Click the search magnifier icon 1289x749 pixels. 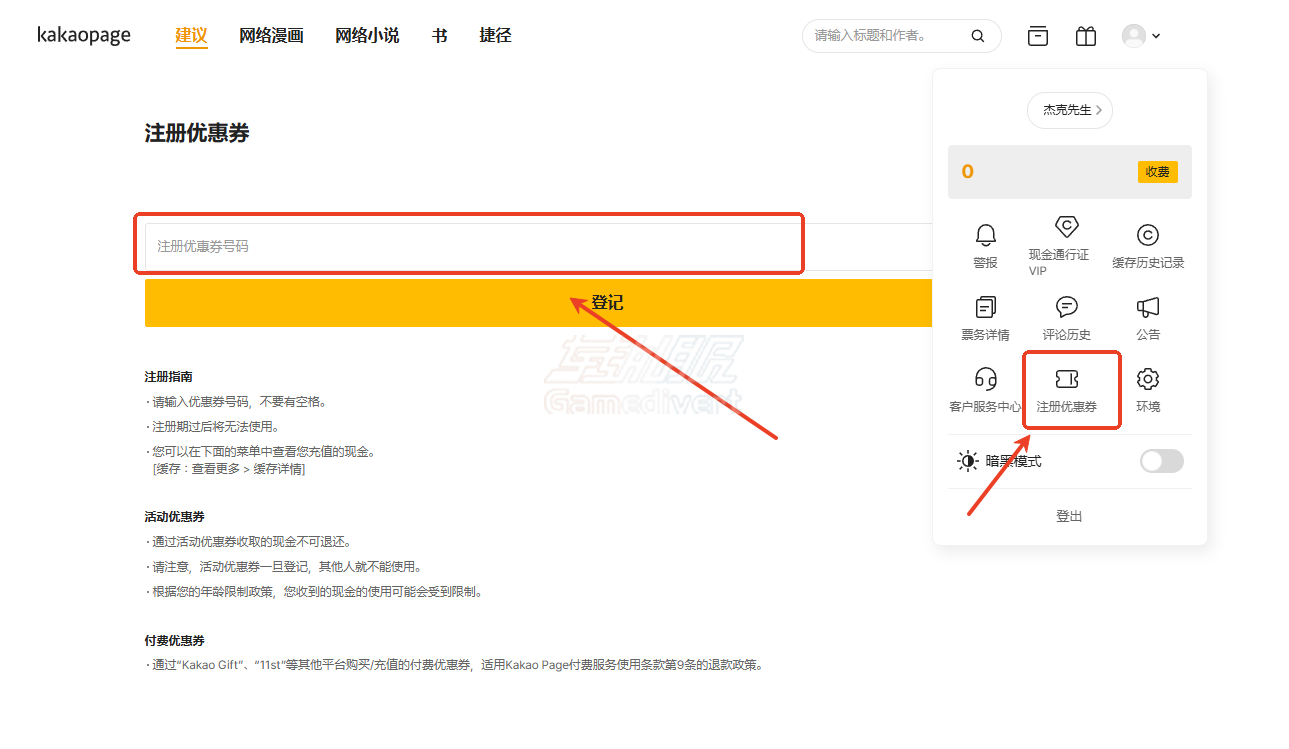977,35
